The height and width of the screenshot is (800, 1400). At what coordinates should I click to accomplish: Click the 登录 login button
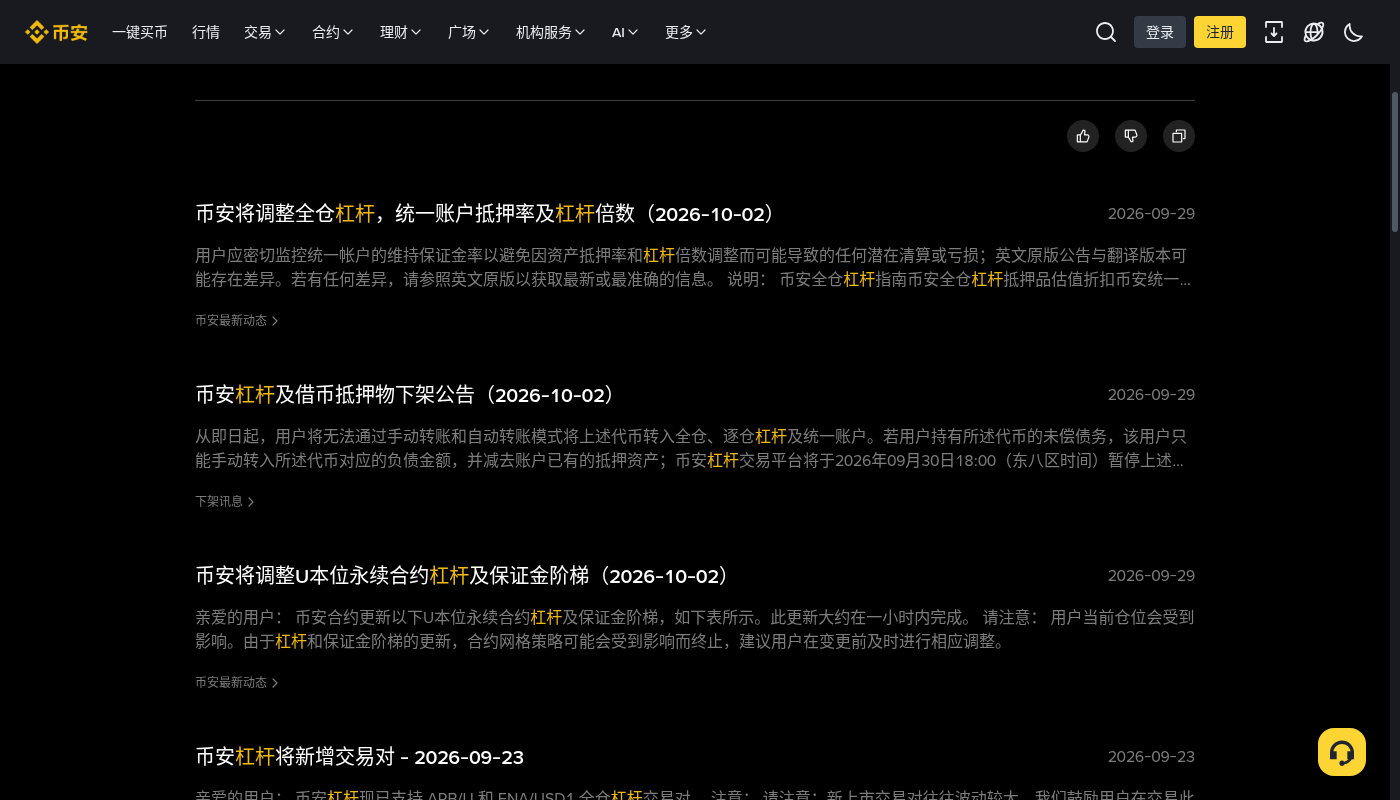tap(1160, 32)
